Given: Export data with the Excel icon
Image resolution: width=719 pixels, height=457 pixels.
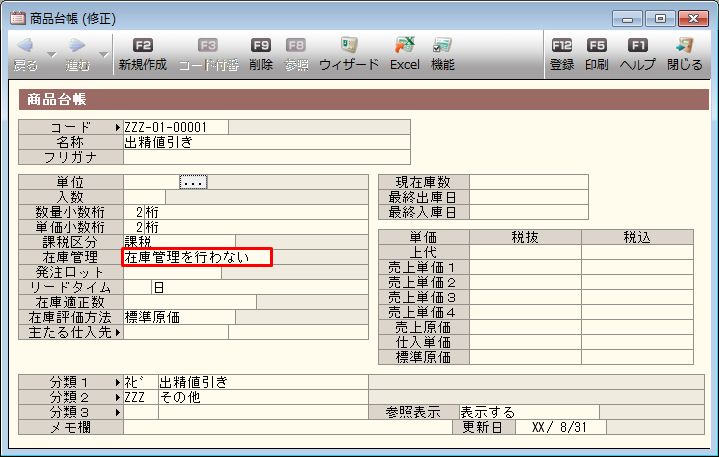Looking at the screenshot, I should tap(404, 55).
